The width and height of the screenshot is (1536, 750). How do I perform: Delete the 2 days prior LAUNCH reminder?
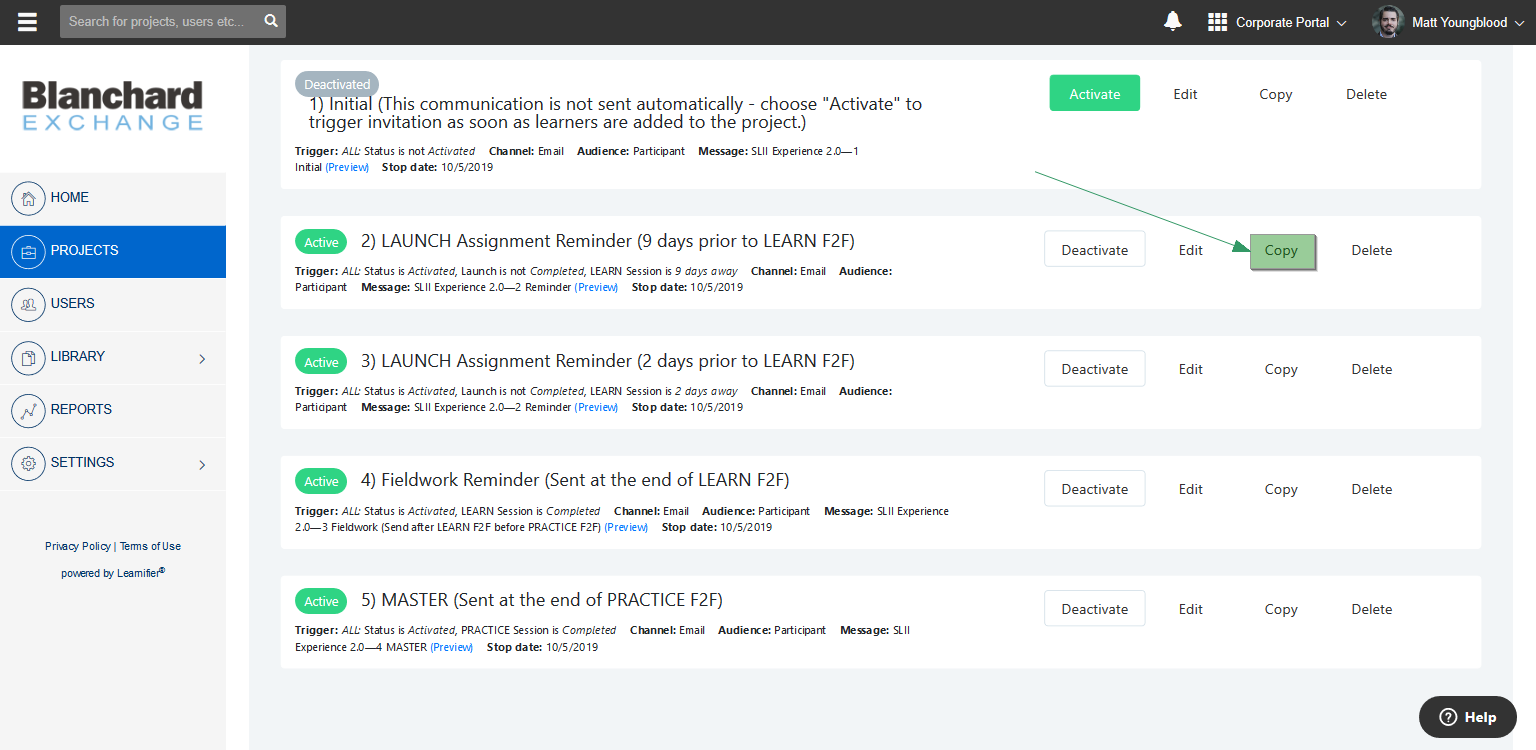(1371, 369)
